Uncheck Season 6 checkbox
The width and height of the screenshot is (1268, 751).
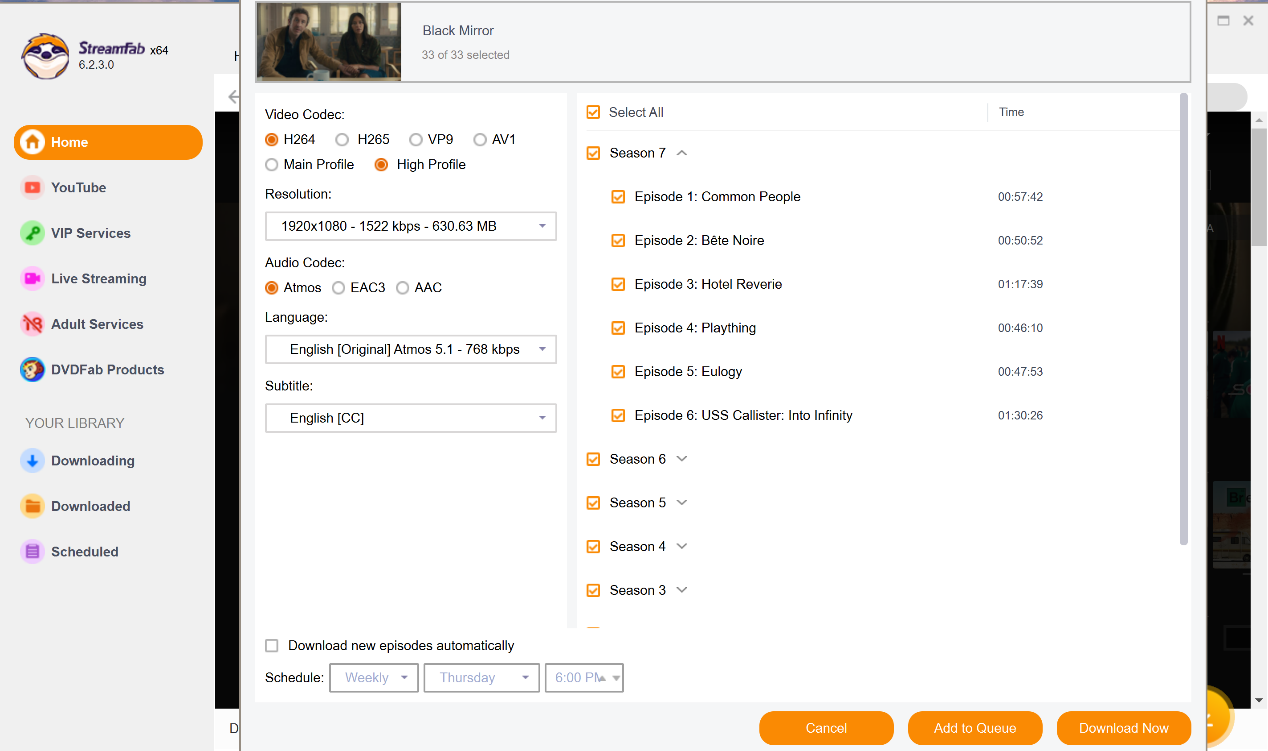click(x=594, y=459)
